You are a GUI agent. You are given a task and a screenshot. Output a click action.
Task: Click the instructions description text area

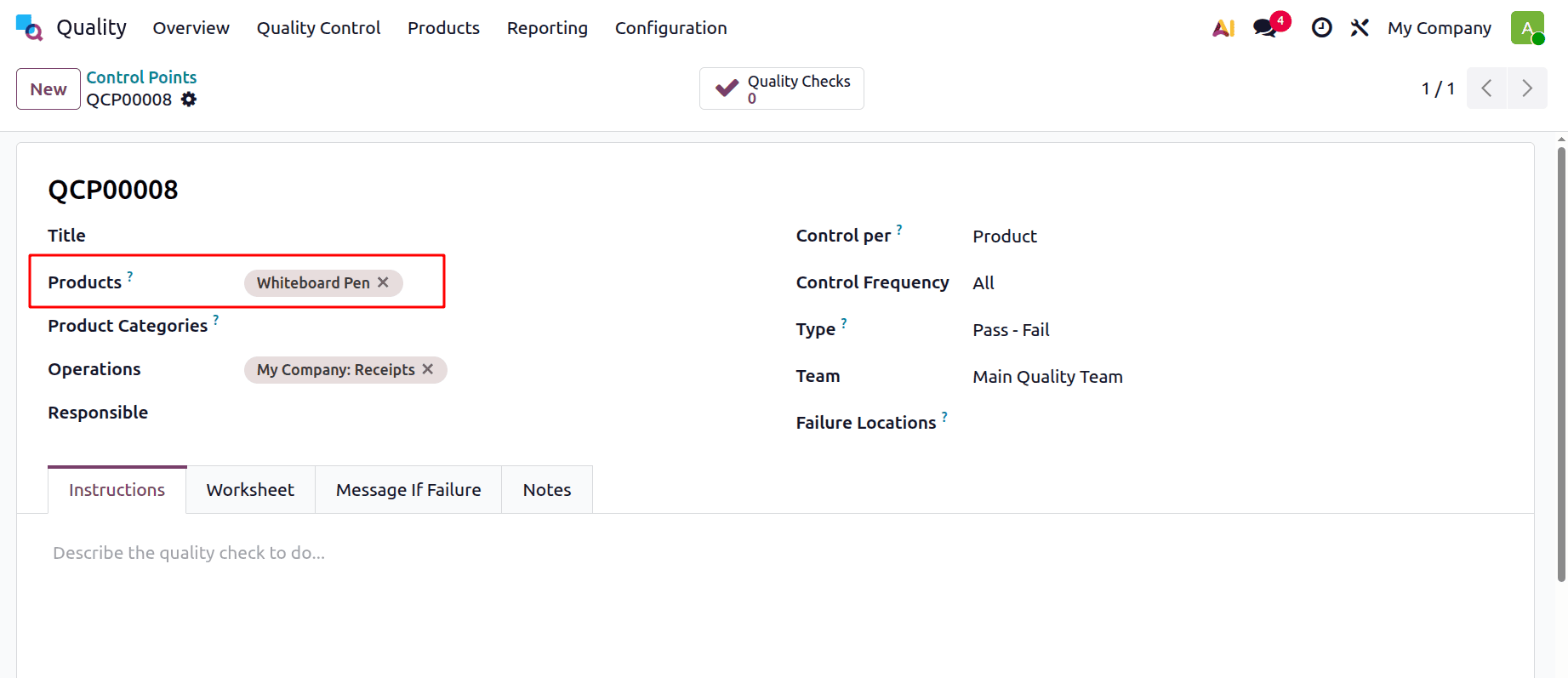775,553
